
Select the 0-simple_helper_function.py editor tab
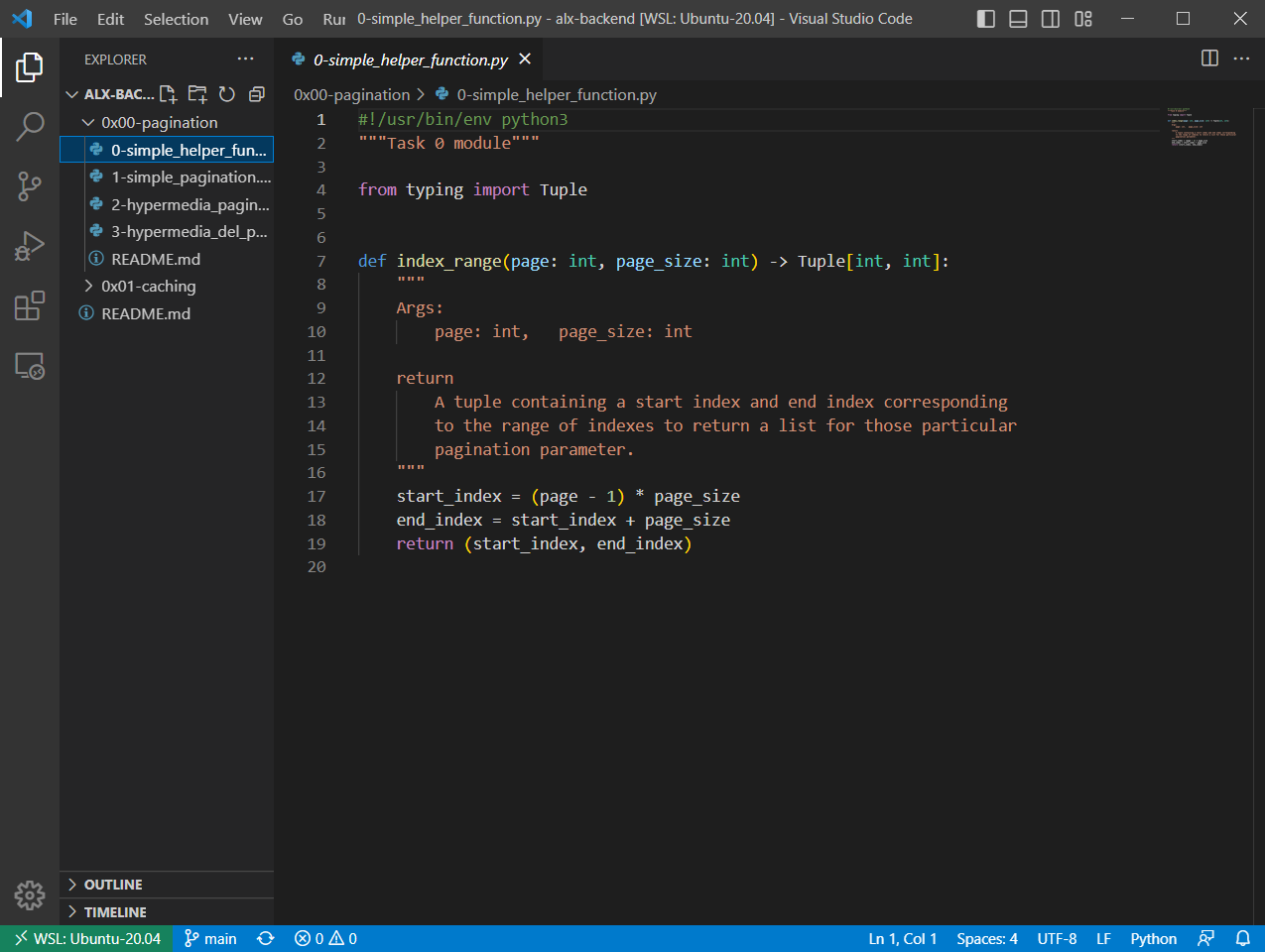coord(411,59)
